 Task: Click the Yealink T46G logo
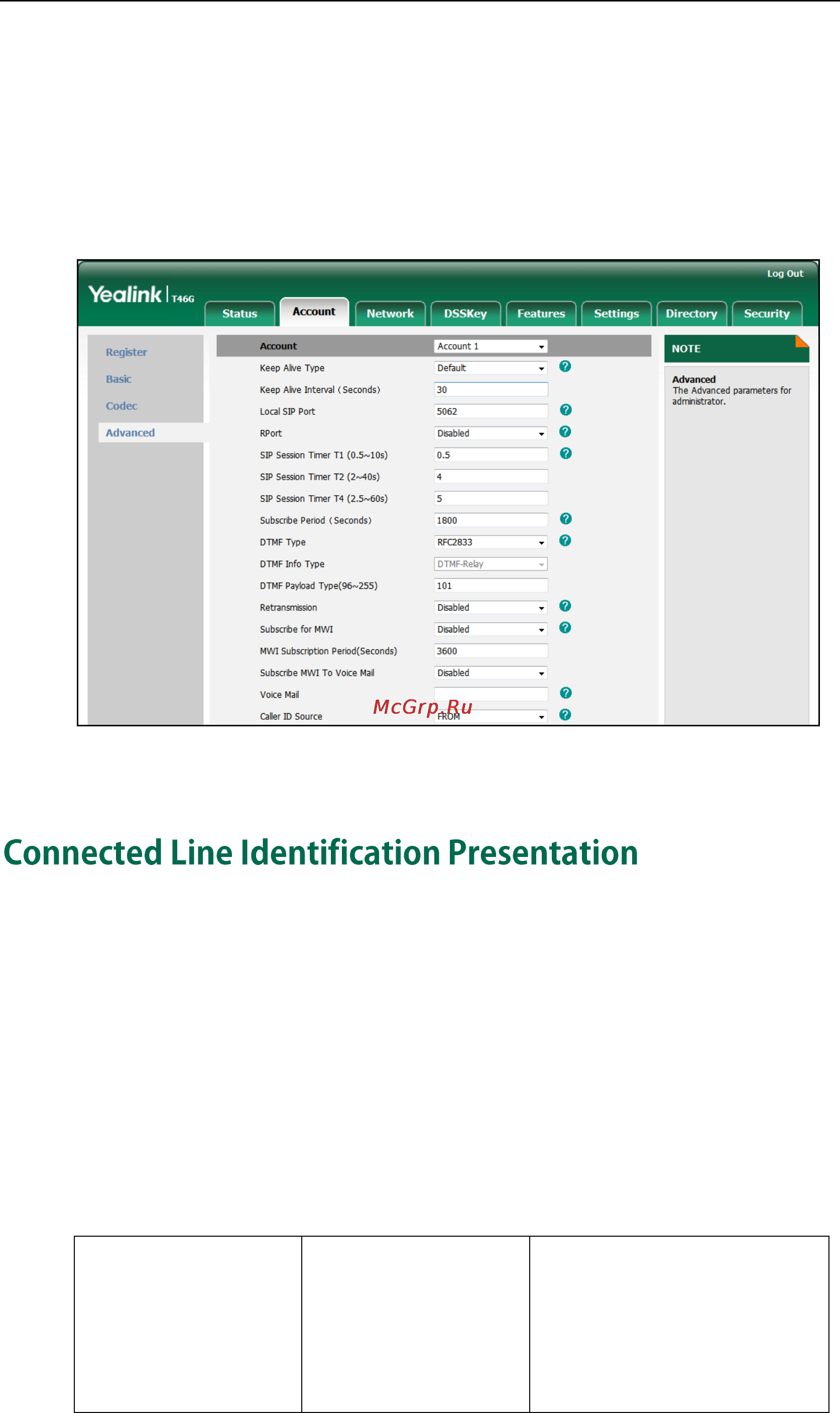click(141, 294)
